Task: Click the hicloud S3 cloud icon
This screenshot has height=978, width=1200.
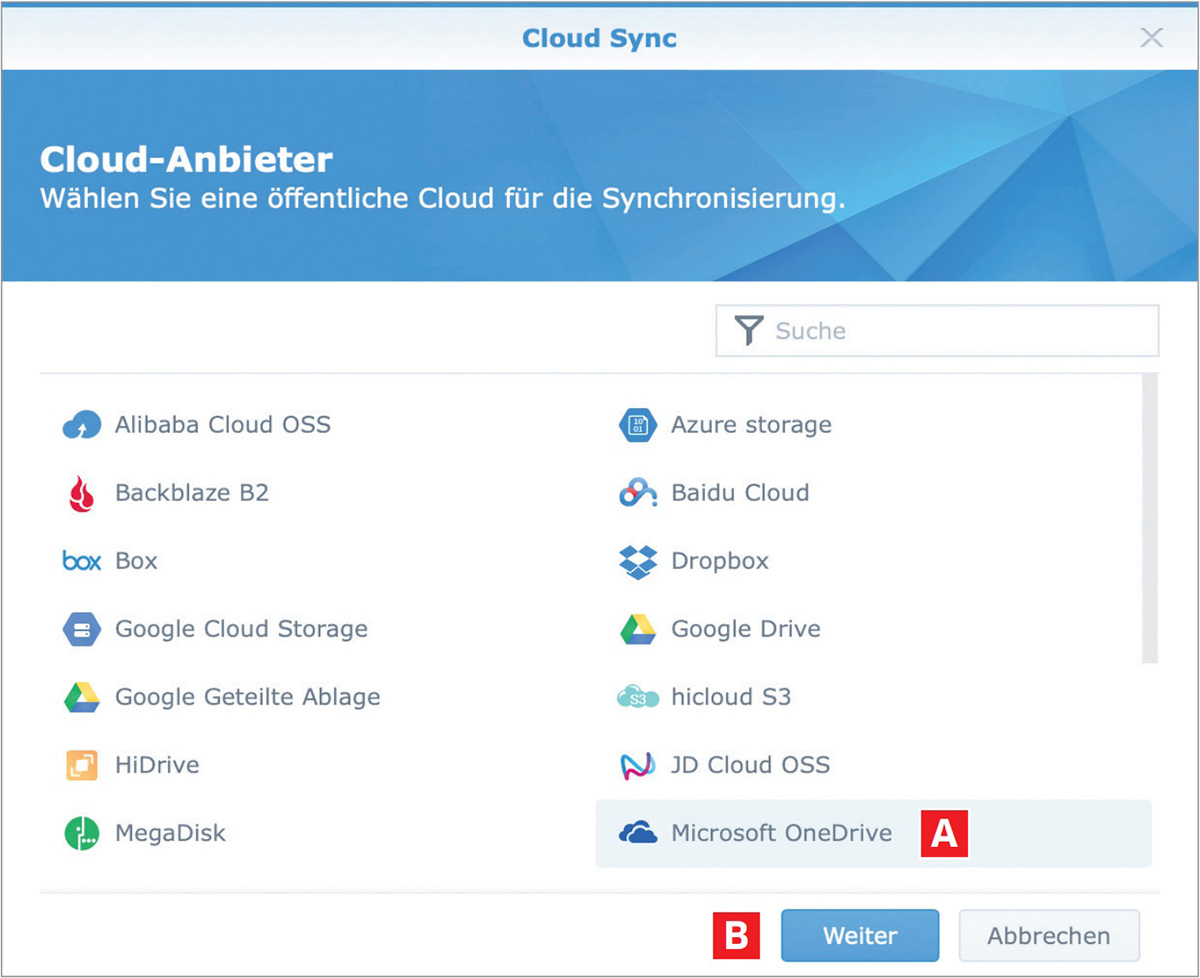Action: pos(638,697)
